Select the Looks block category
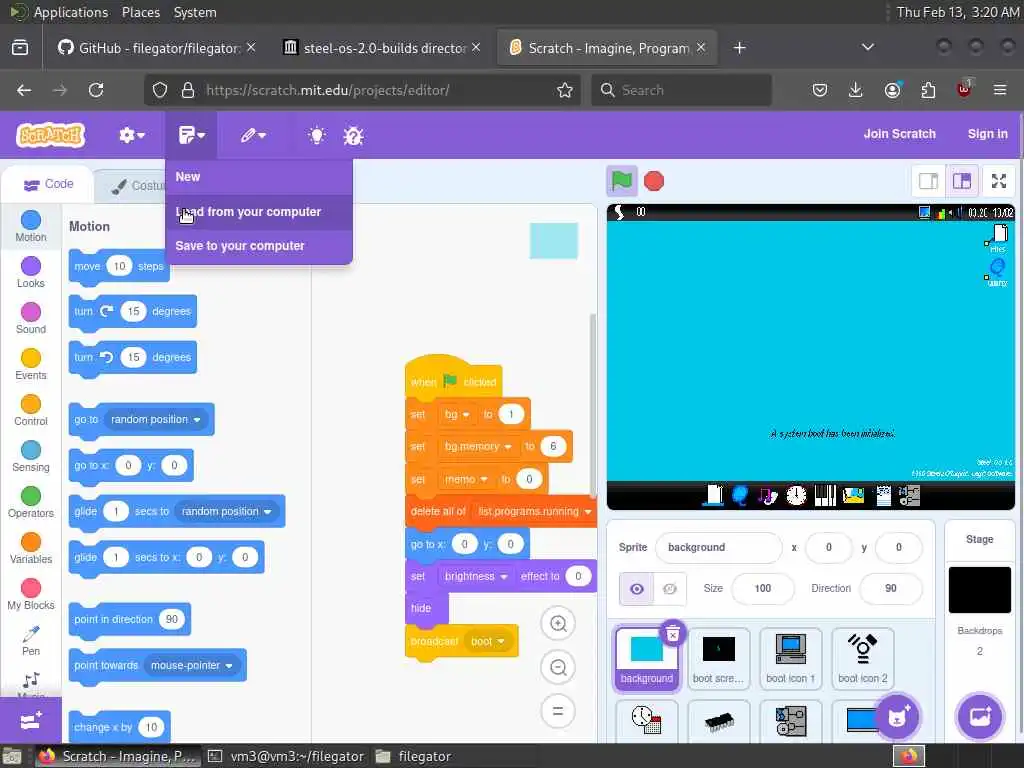 click(31, 272)
